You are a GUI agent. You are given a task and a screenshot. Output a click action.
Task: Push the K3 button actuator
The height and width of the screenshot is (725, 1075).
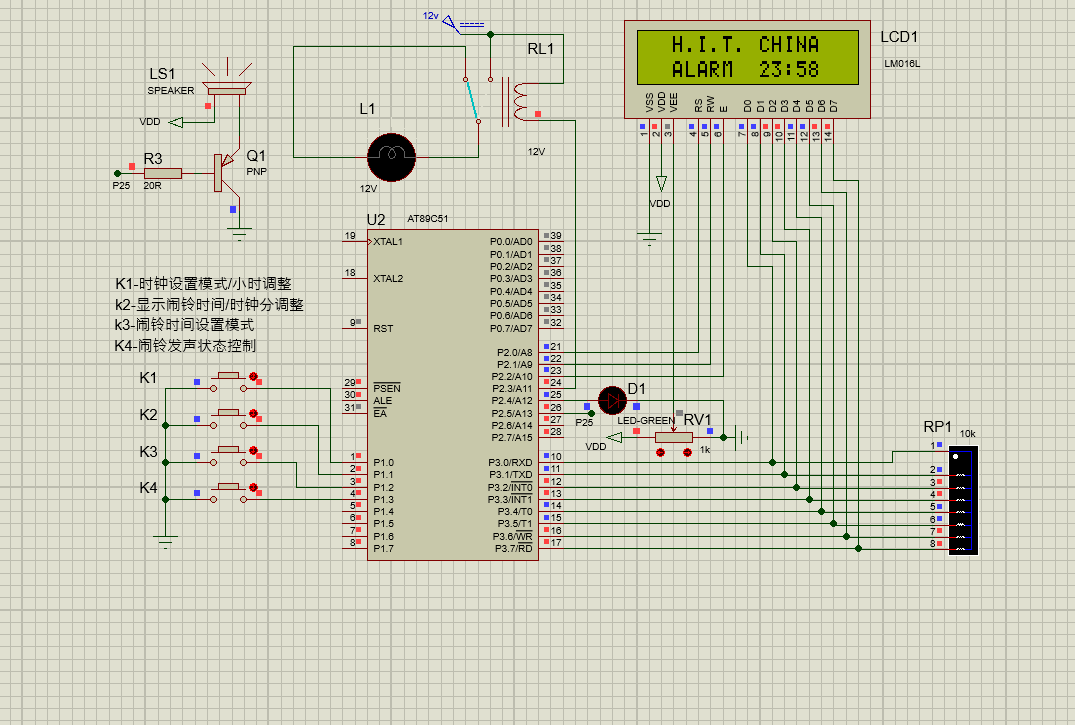228,449
